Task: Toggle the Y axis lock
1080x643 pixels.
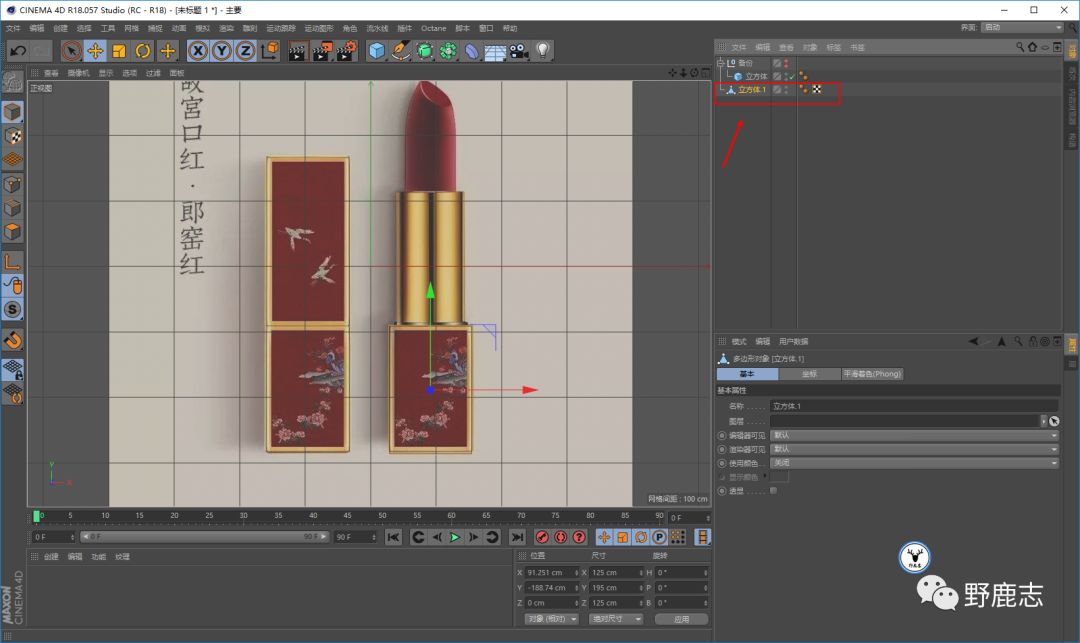Action: point(221,51)
